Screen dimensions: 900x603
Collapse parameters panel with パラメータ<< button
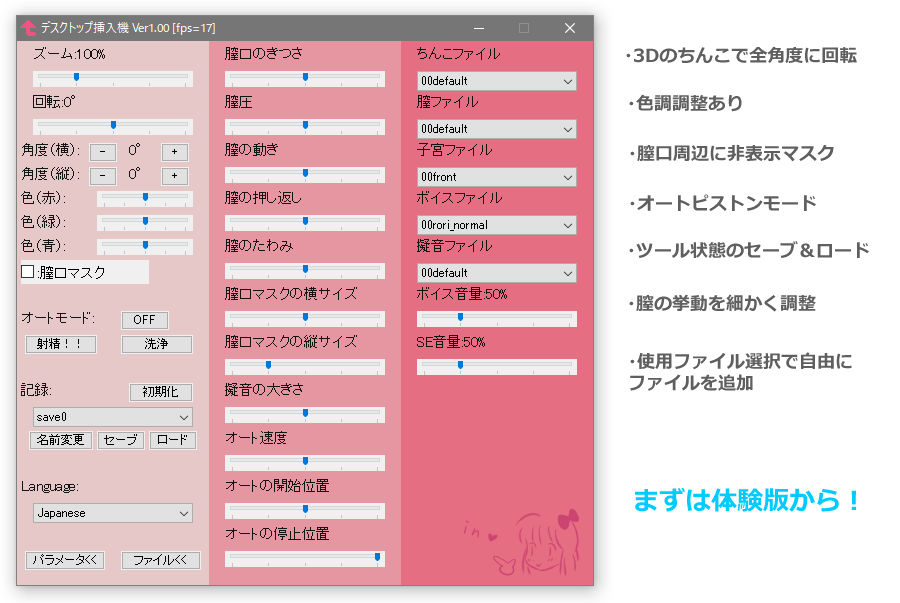[x=65, y=560]
